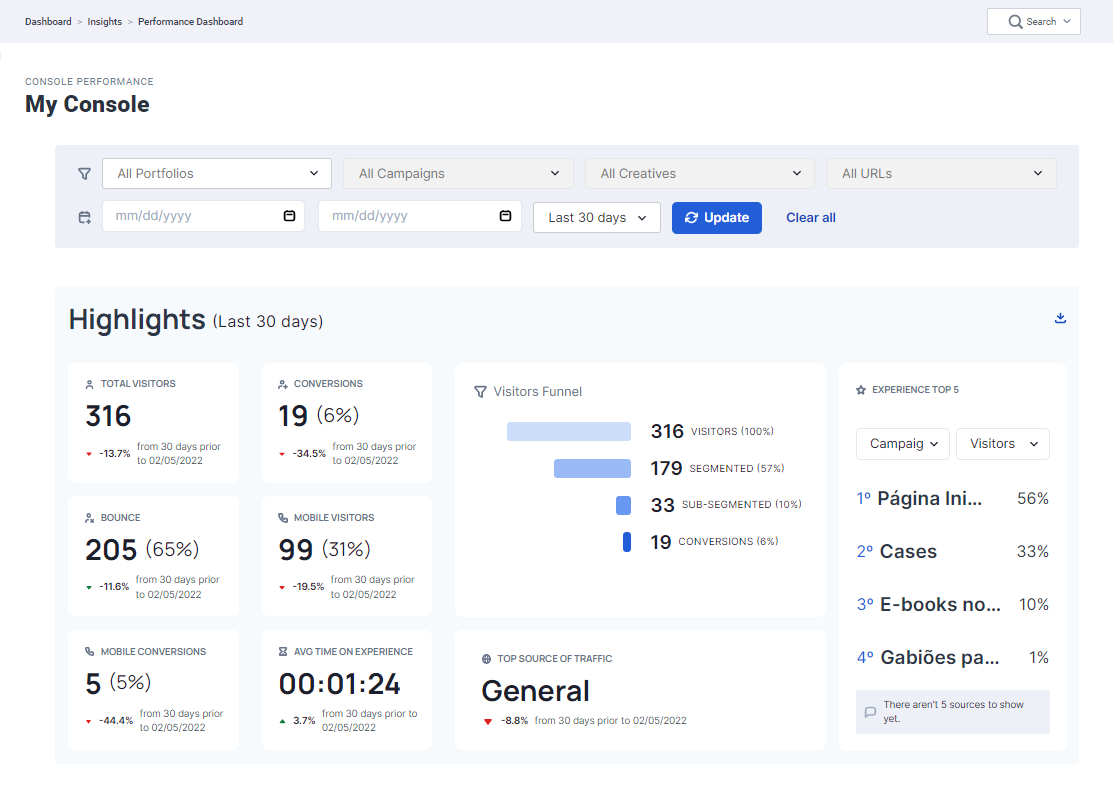Image resolution: width=1113 pixels, height=807 pixels.
Task: Click the Bounce user icon
Action: coord(89,518)
